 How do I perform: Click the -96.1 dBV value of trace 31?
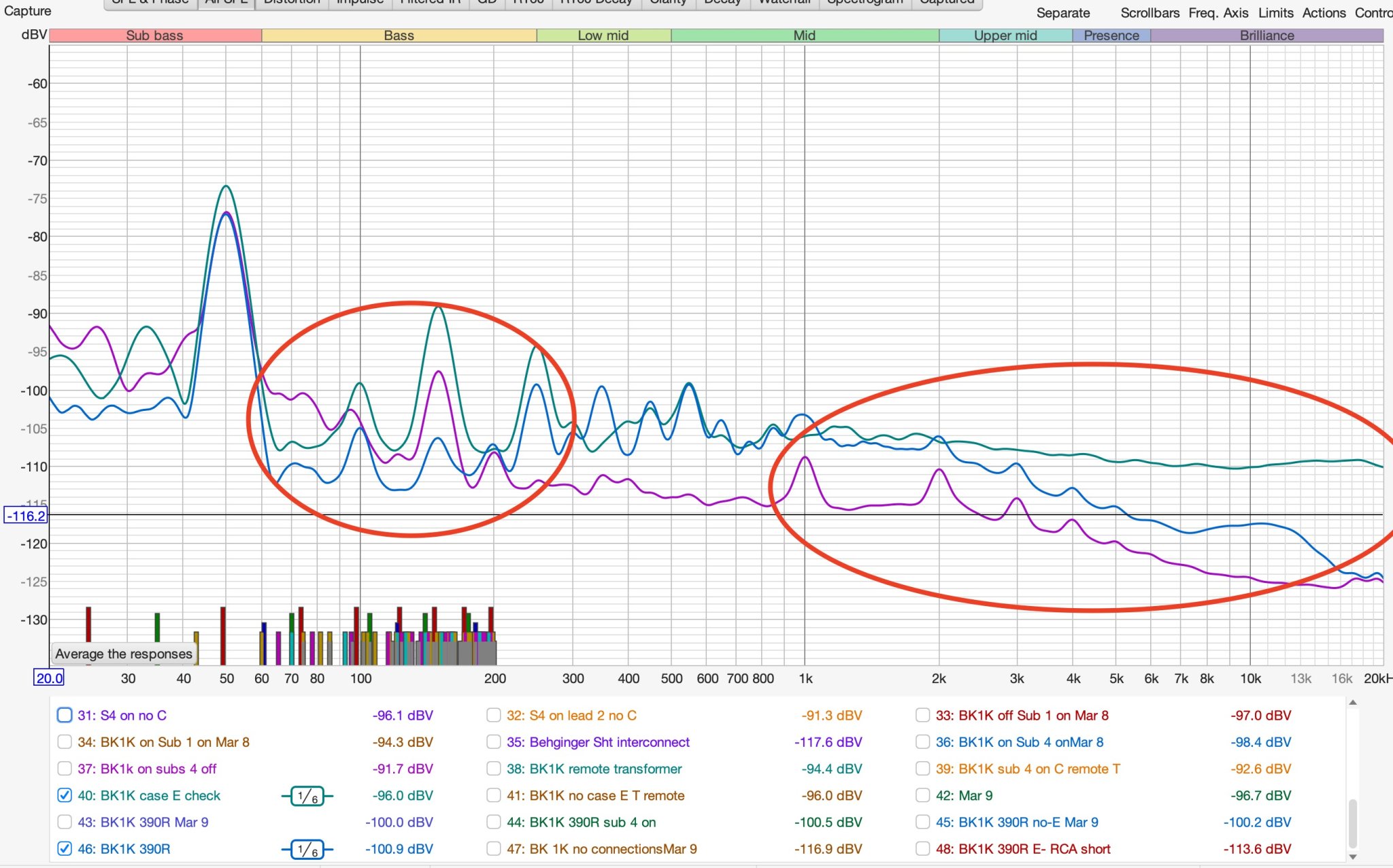(x=403, y=715)
